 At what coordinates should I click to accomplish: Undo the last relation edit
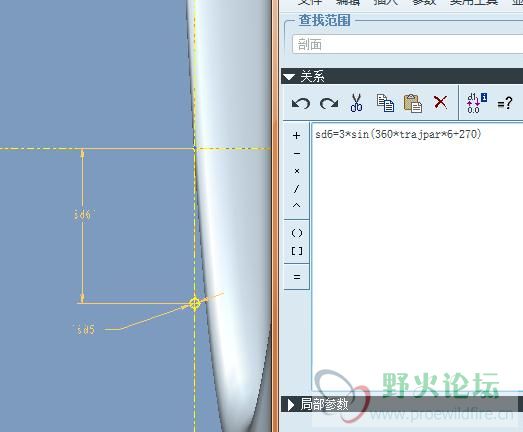[x=301, y=103]
